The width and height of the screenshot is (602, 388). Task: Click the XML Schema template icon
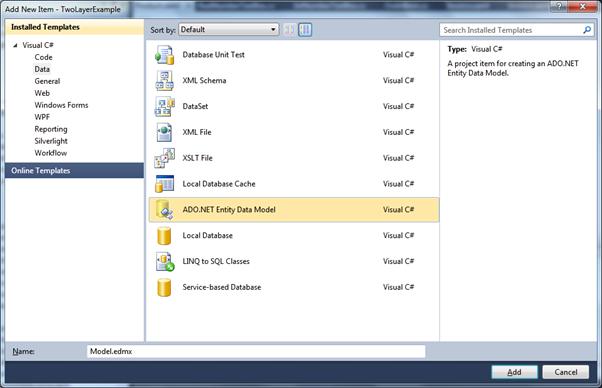point(165,81)
